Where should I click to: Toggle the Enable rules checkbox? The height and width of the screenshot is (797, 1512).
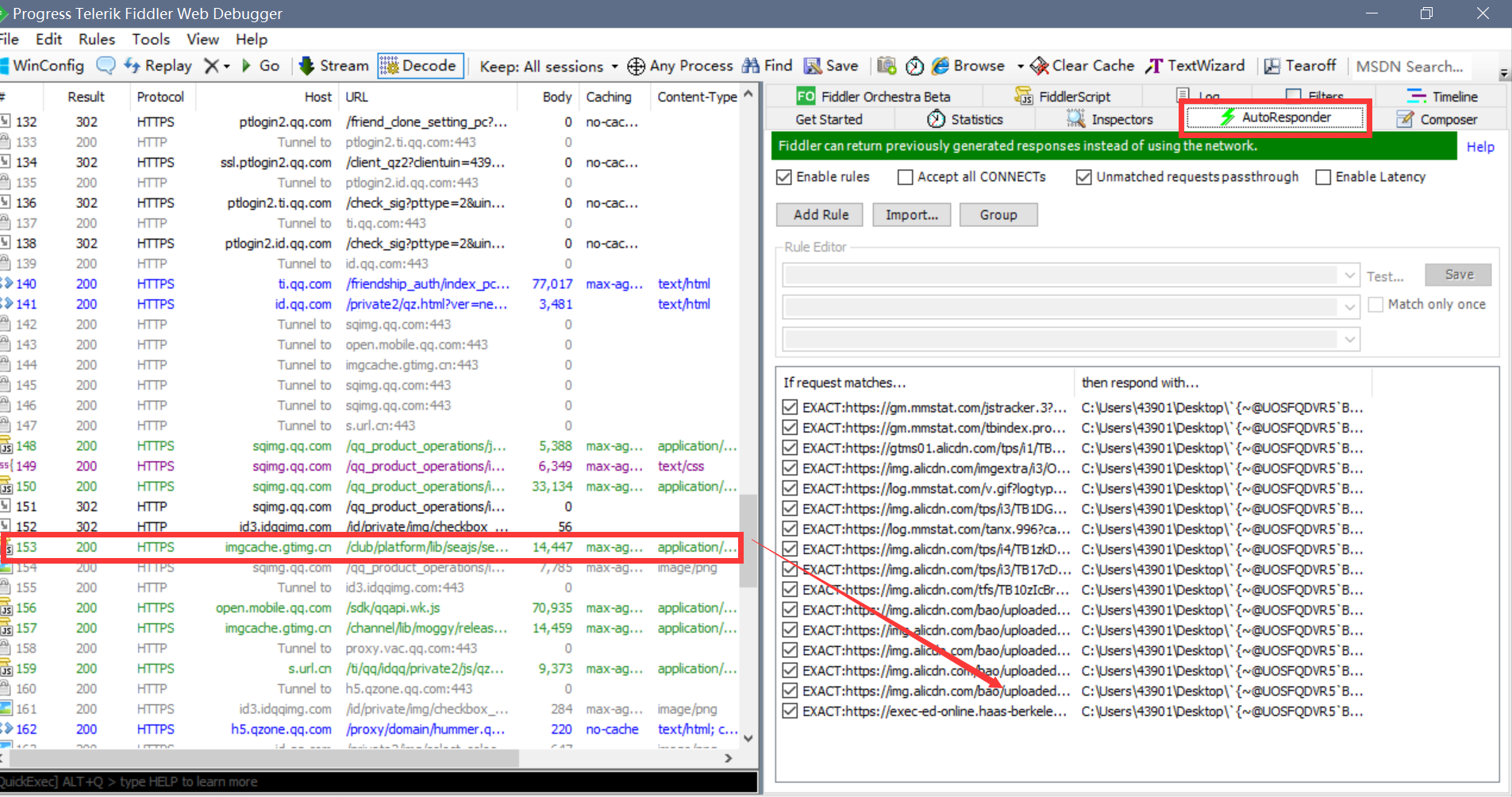[784, 177]
